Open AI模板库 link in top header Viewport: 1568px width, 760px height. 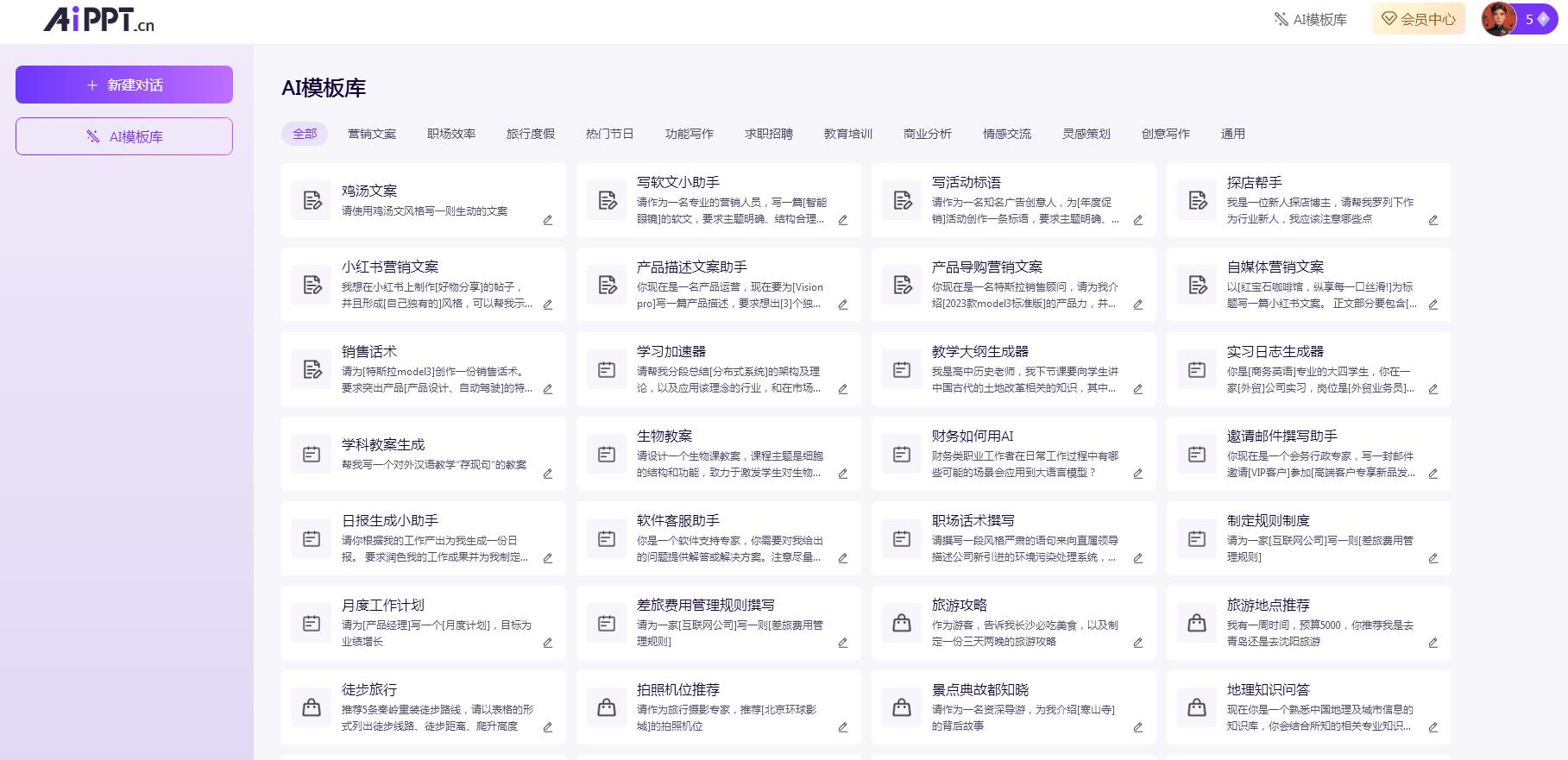click(x=1311, y=19)
